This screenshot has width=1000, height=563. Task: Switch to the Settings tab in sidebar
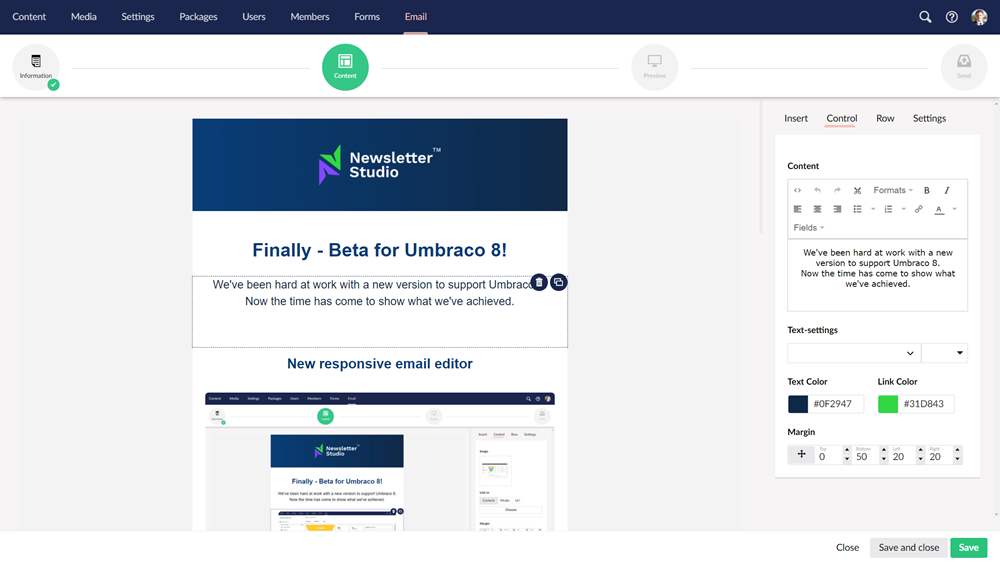[x=929, y=118]
